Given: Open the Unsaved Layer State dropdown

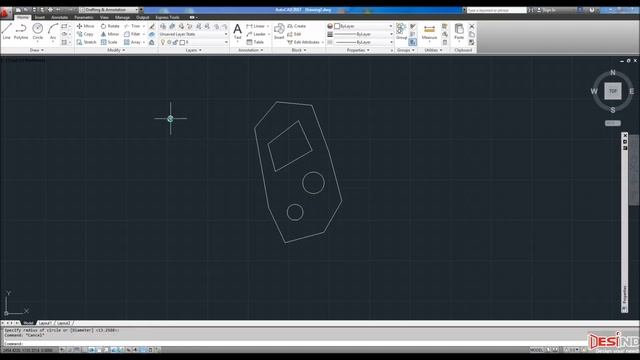Looking at the screenshot, I should click(193, 34).
